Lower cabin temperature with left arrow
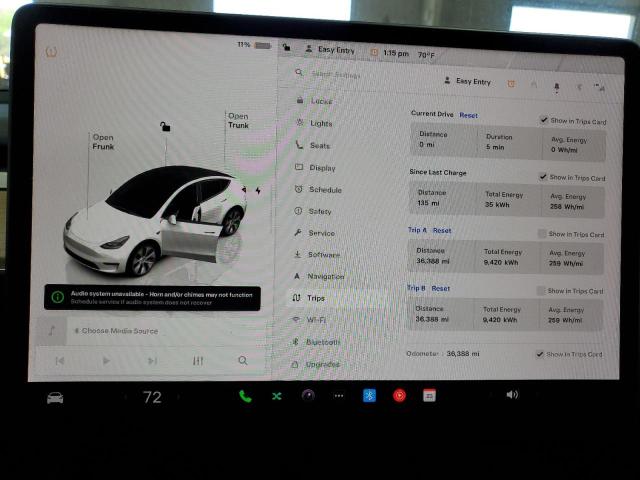The image size is (640, 480). tap(125, 396)
